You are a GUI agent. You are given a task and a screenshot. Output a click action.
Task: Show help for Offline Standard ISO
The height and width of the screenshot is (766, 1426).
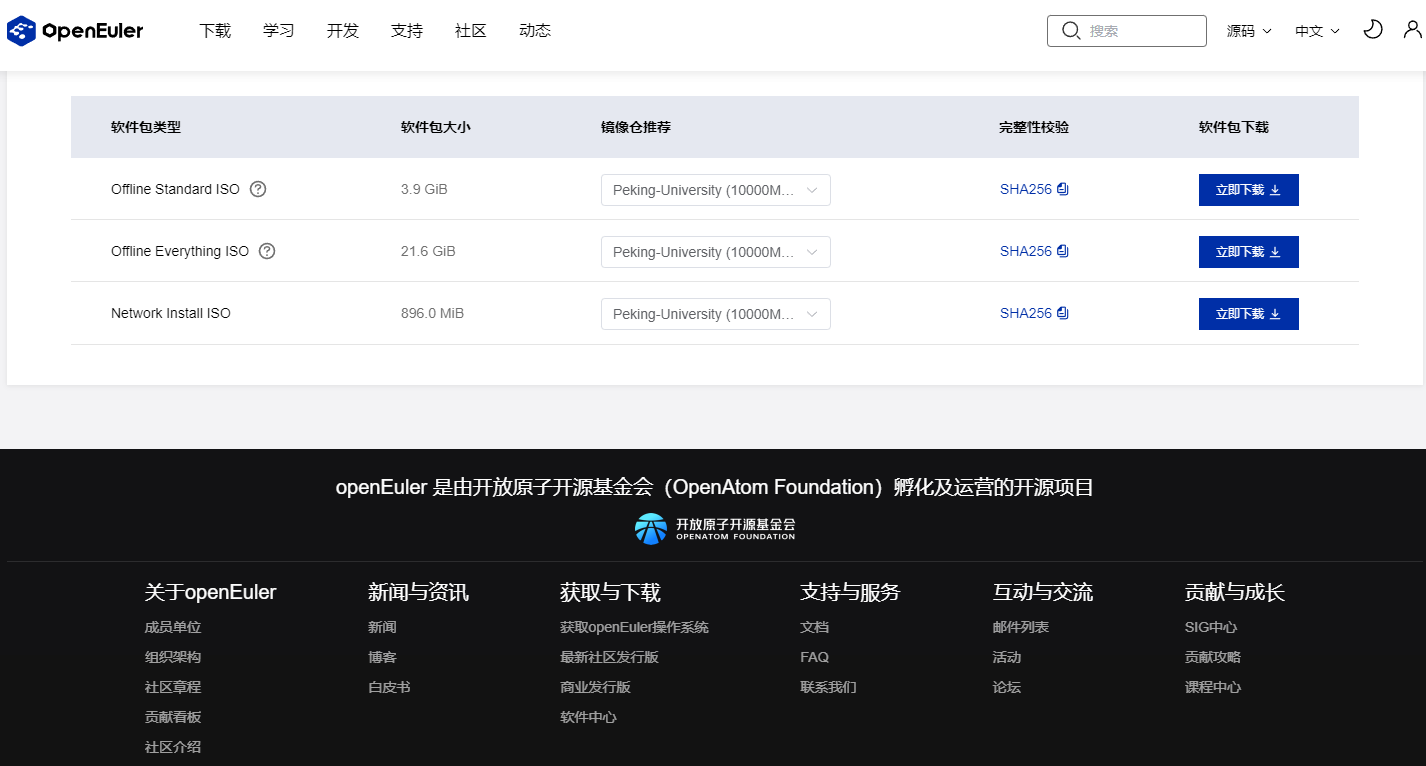point(258,189)
